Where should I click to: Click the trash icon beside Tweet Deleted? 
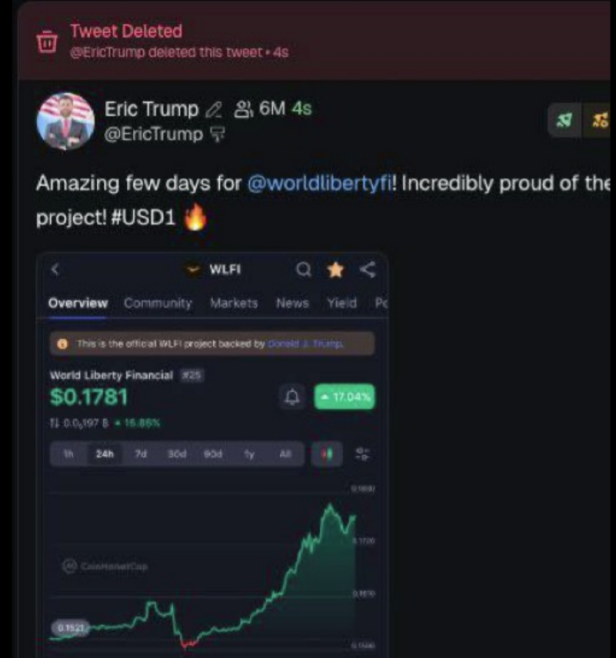coord(46,42)
